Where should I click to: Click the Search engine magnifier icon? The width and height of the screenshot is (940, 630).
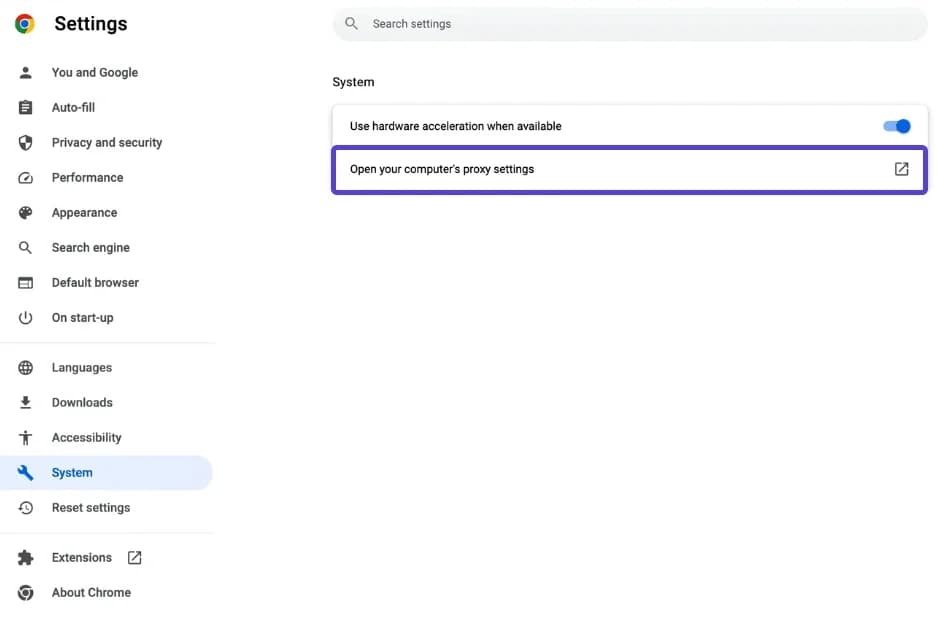[x=24, y=247]
